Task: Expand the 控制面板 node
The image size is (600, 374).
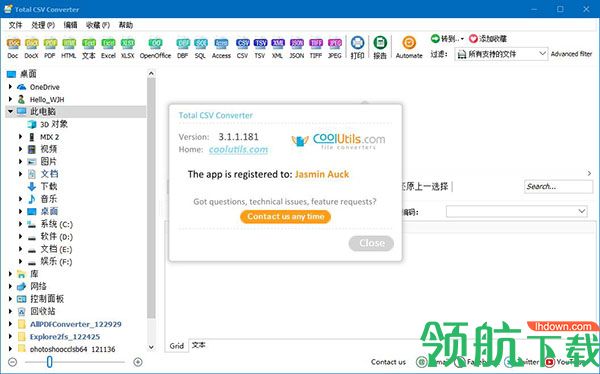Action: click(x=10, y=299)
